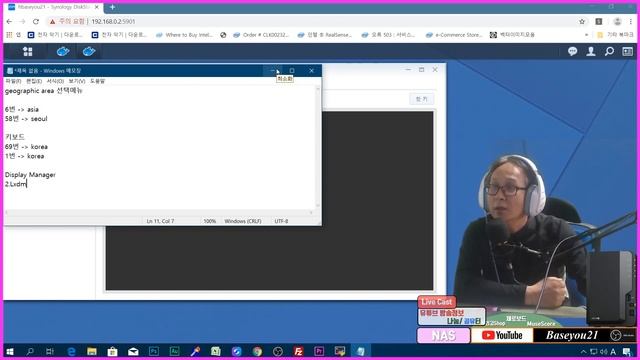The width and height of the screenshot is (640, 360).
Task: Click the '6번 -> asia' line in Notepad
Action: 22,109
